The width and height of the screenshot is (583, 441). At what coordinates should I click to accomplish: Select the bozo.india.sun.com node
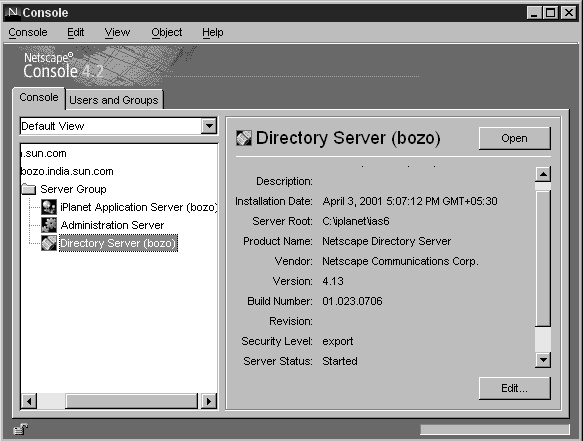tap(67, 171)
